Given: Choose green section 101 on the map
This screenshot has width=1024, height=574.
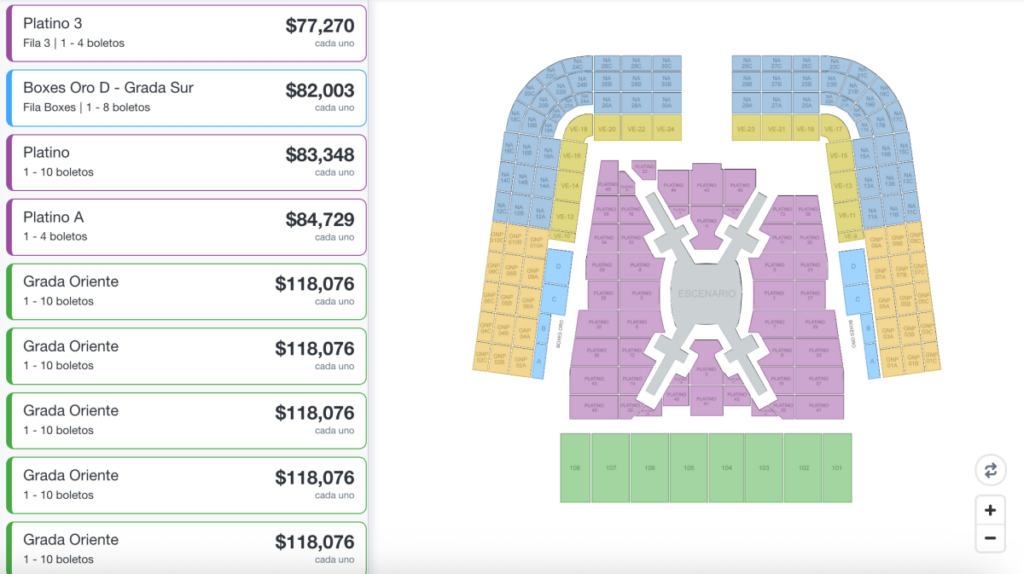Looking at the screenshot, I should 837,467.
